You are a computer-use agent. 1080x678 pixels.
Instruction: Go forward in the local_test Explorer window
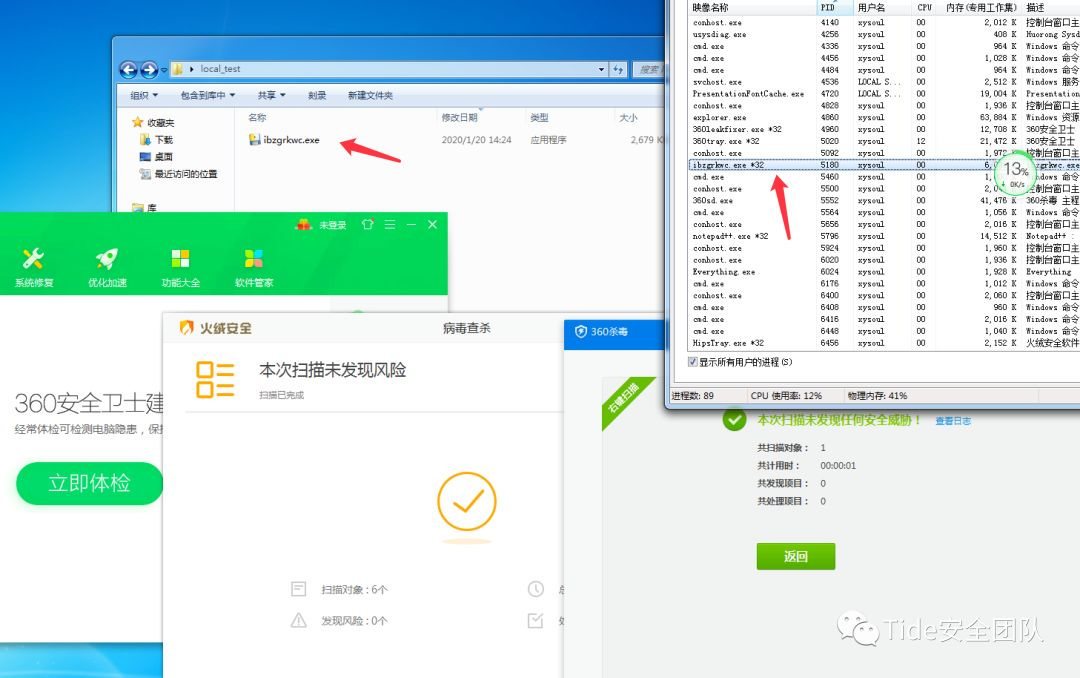pos(149,70)
